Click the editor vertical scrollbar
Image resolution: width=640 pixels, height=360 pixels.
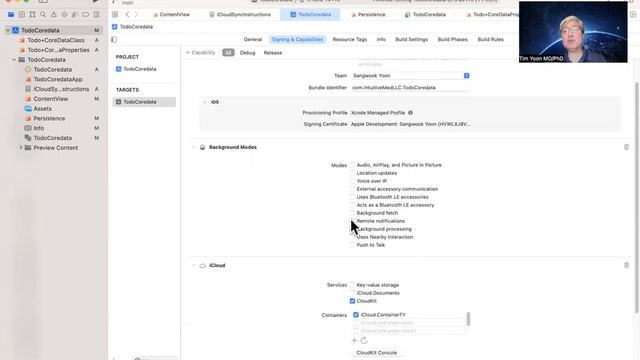point(636,198)
